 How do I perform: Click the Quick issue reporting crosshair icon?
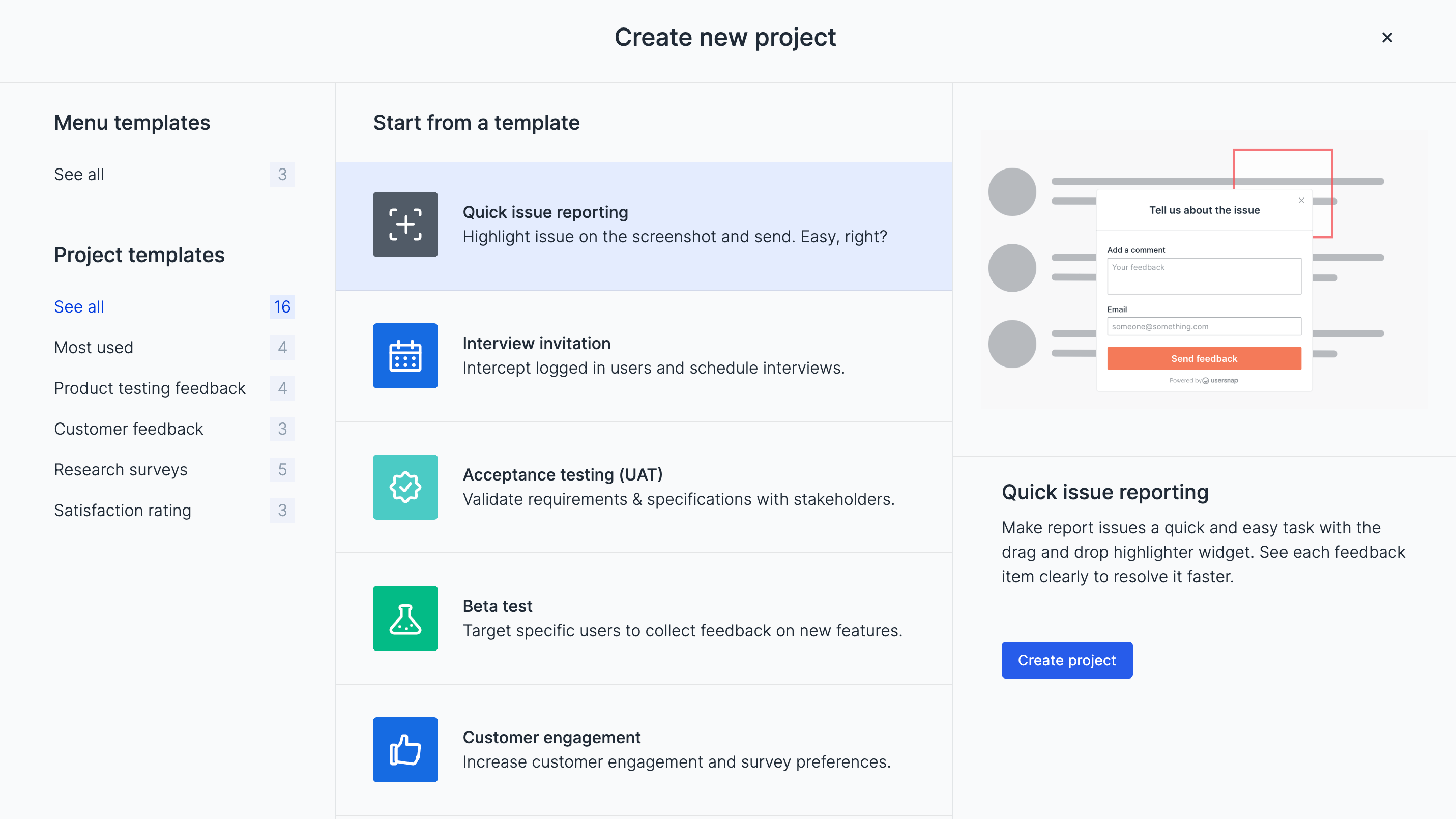click(x=404, y=224)
